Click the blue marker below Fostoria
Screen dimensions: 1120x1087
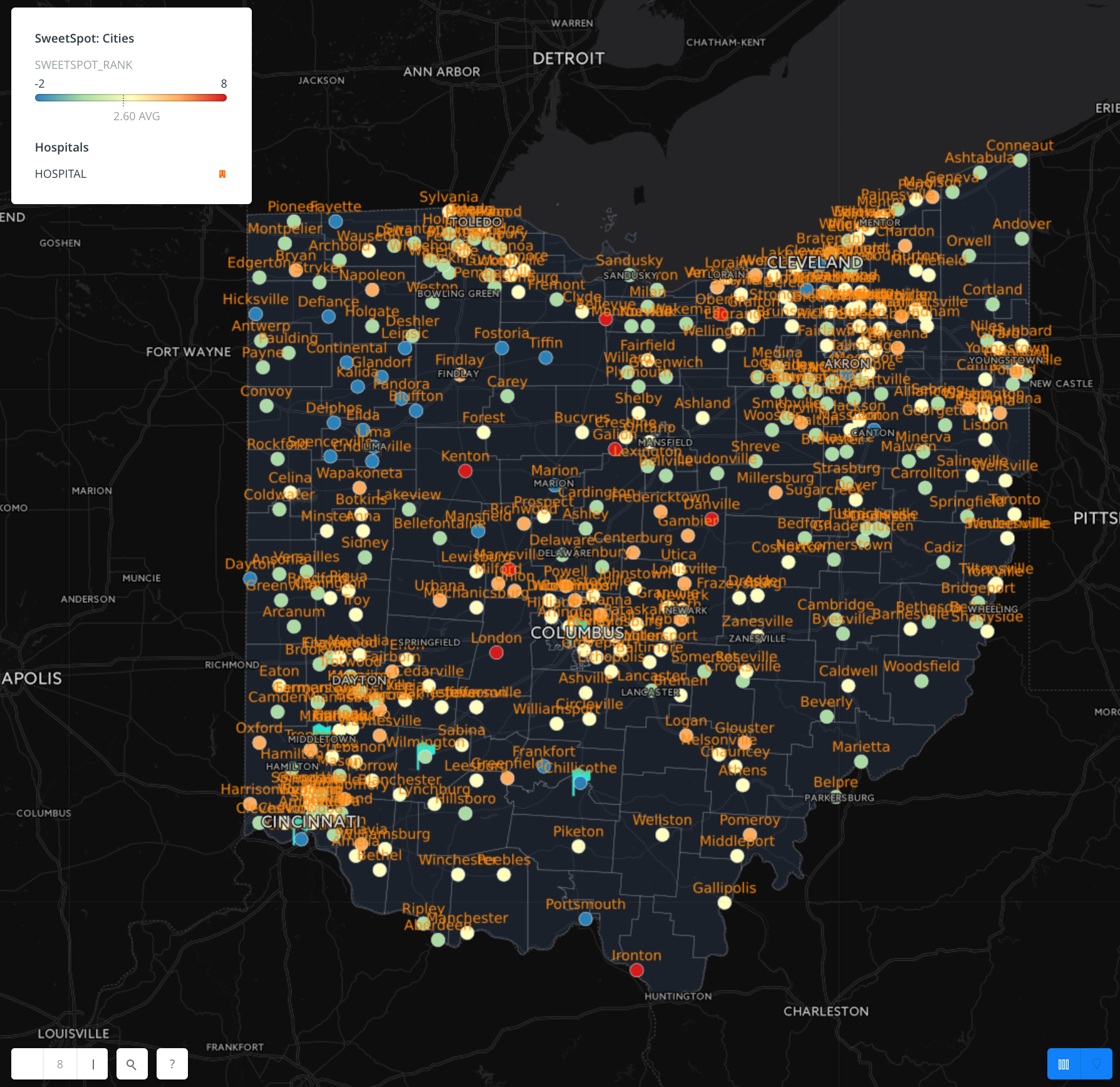click(502, 348)
